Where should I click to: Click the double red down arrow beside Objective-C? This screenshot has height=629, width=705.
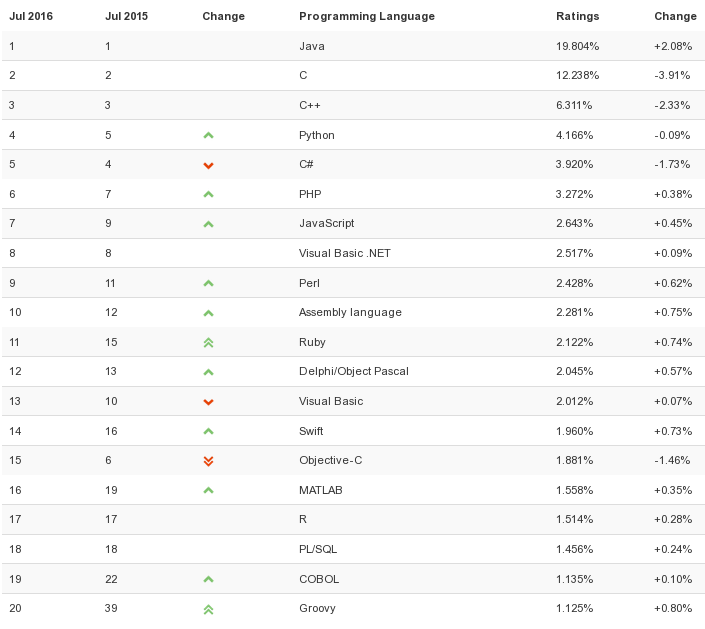208,461
